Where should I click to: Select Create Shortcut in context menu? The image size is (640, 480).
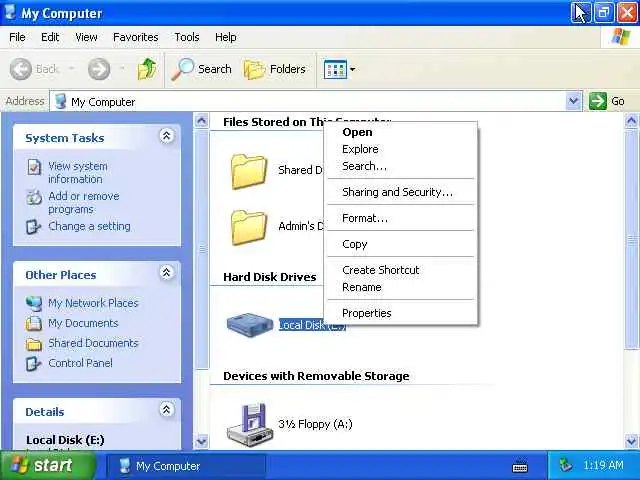pos(402,270)
